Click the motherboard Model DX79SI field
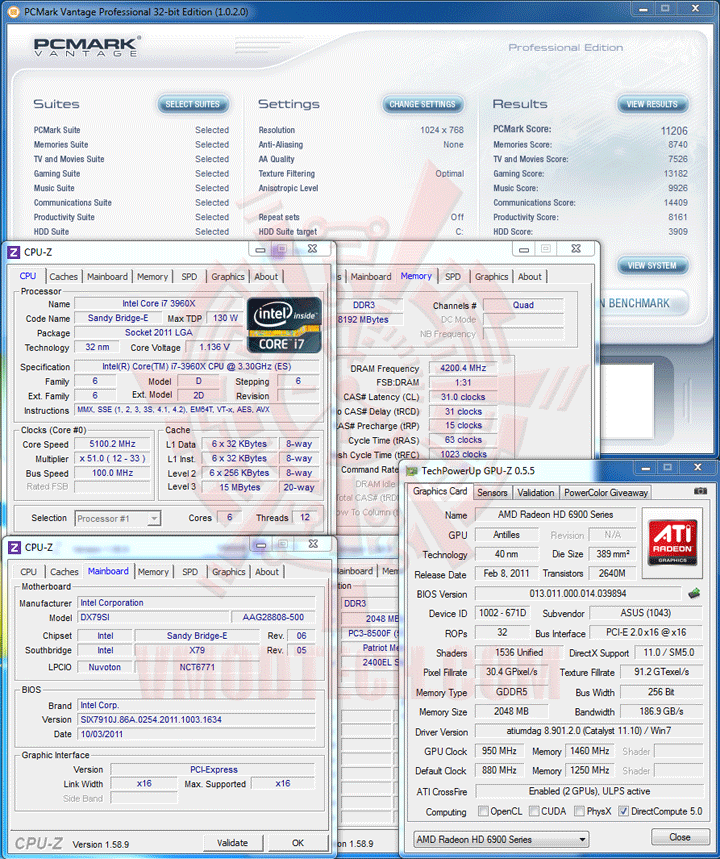 [152, 617]
